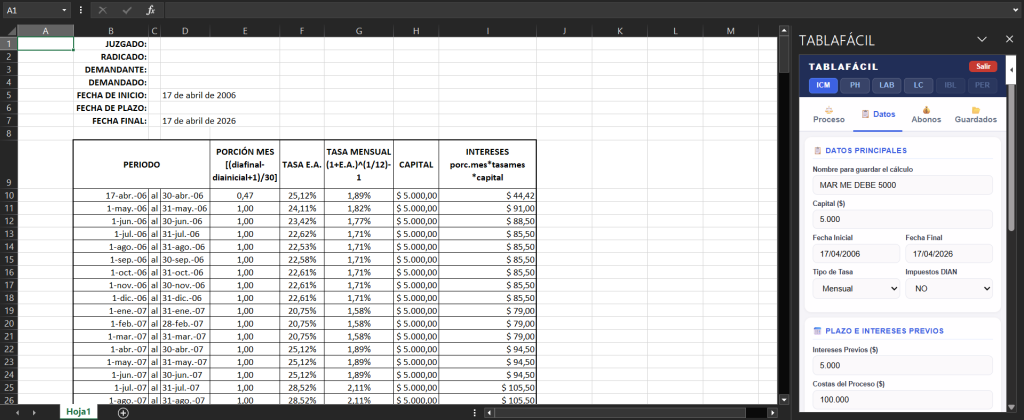Open the Tipo de Tasa dropdown
This screenshot has width=1024, height=420.
point(855,288)
